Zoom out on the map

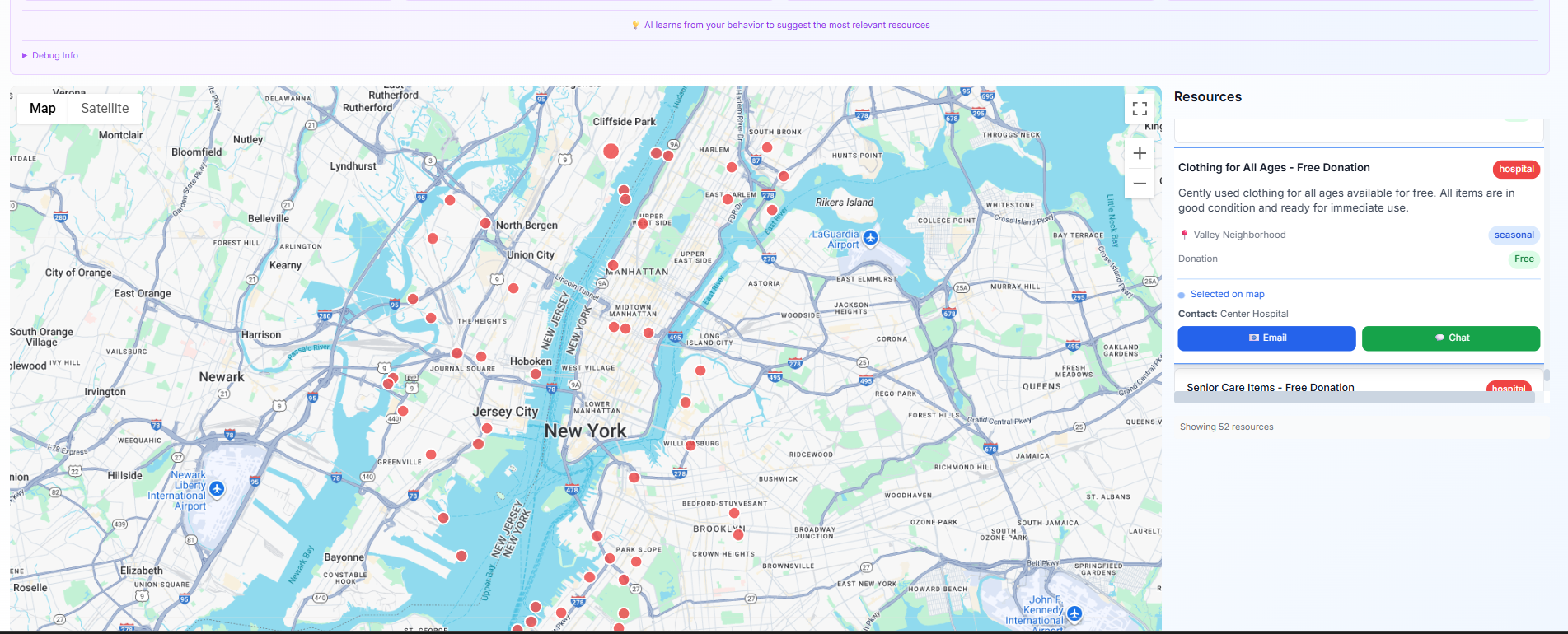(1140, 184)
